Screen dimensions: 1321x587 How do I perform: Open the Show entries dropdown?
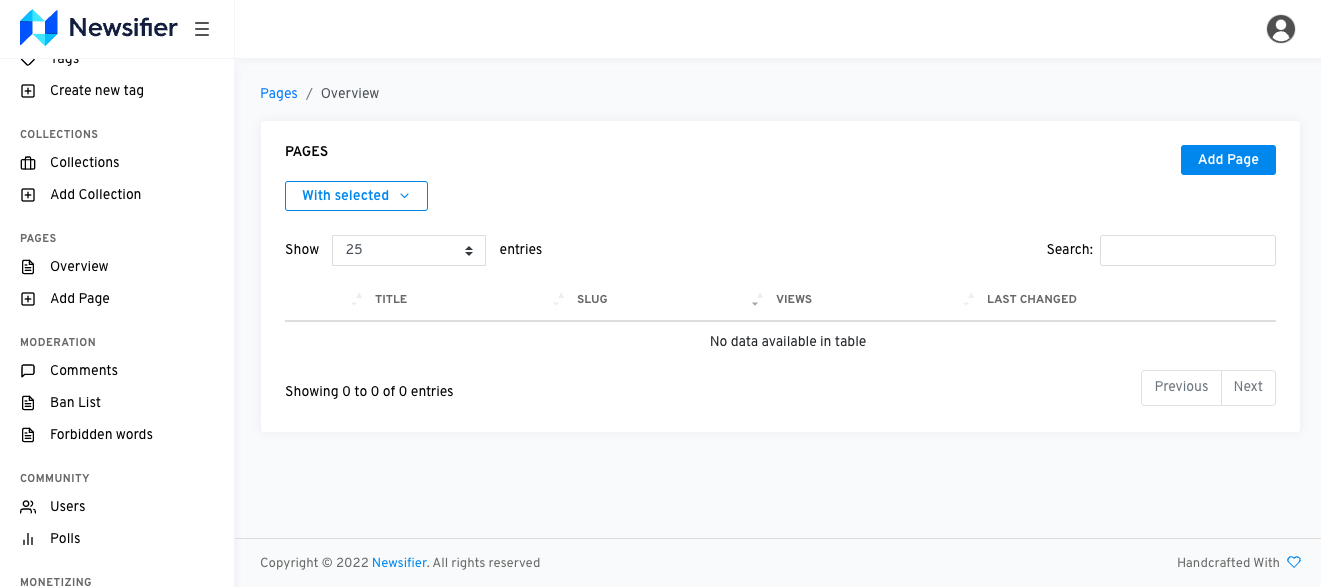(x=408, y=250)
